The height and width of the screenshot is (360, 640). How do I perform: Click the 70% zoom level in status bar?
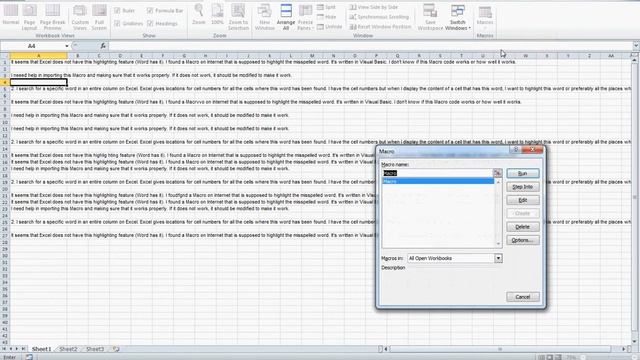point(571,358)
